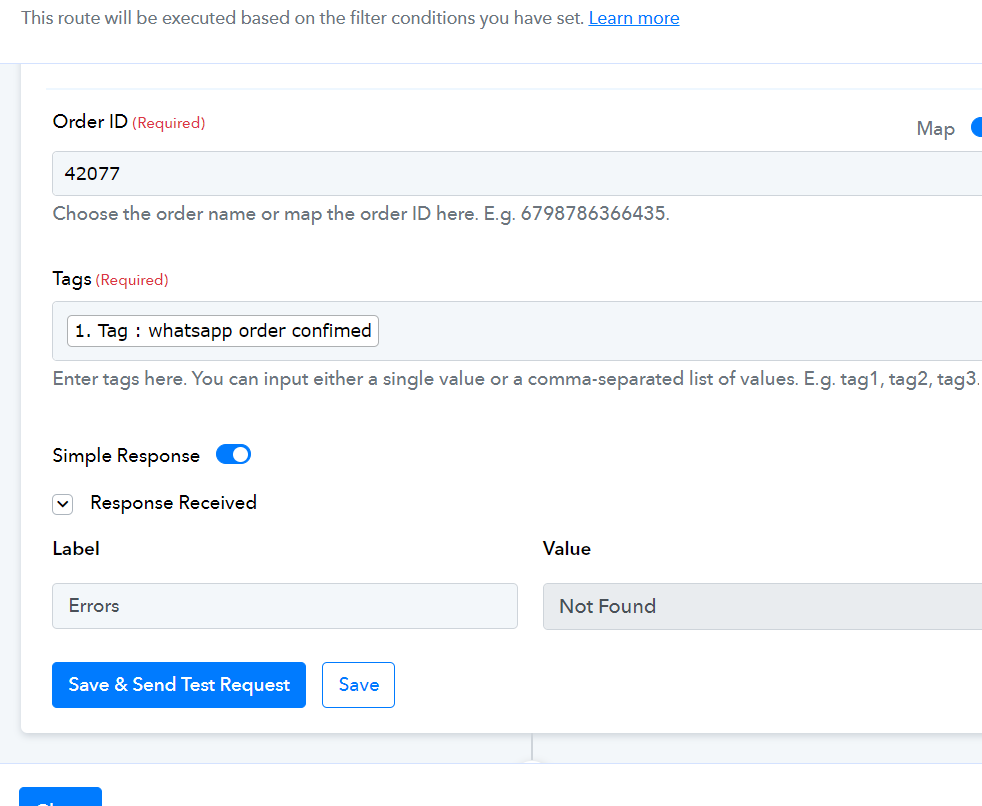982x806 pixels.
Task: Click the Label column header
Action: (76, 549)
